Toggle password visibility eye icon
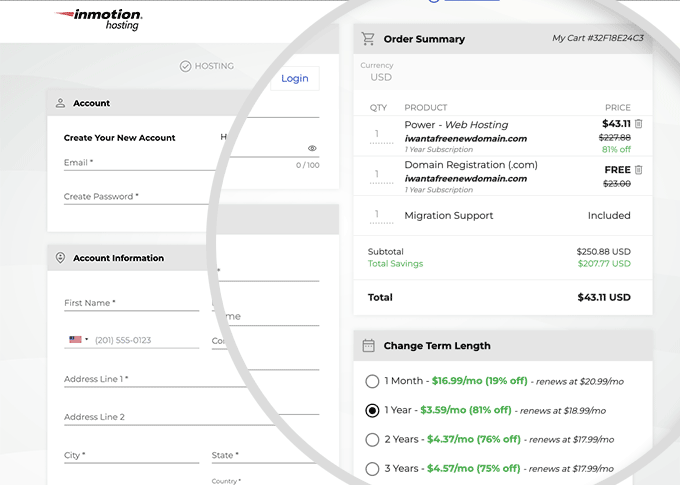This screenshot has width=680, height=485. (x=312, y=148)
